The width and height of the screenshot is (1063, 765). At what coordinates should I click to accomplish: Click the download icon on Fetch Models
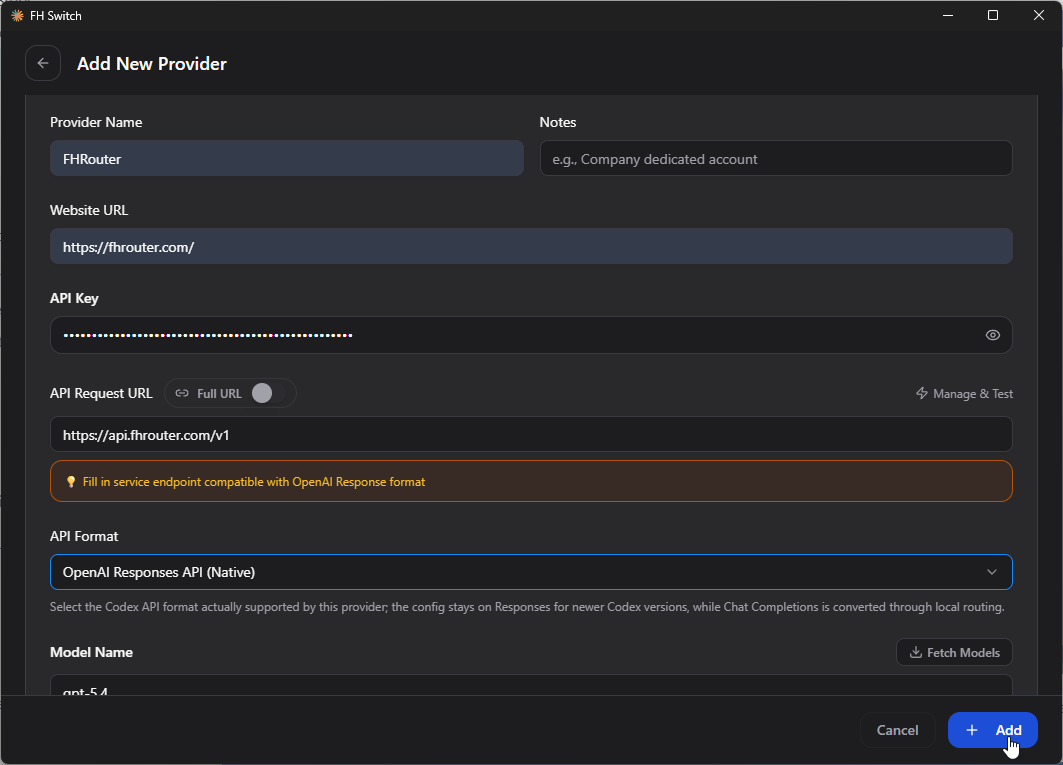tap(915, 652)
